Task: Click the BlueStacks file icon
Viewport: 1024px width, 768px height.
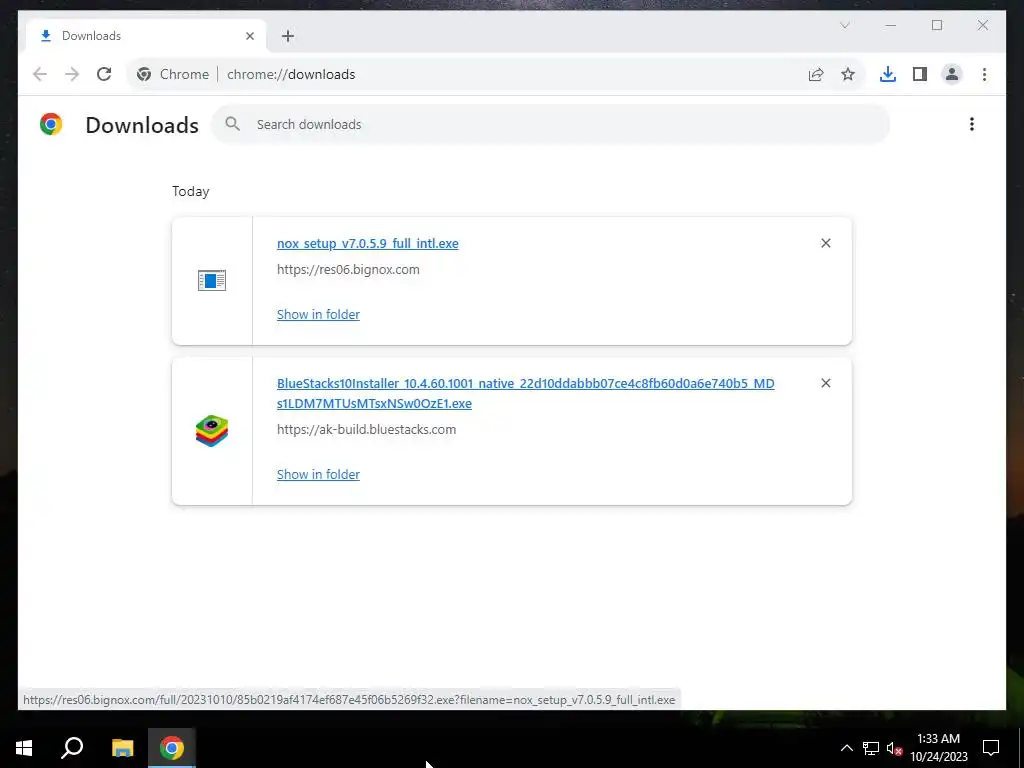Action: (x=212, y=431)
